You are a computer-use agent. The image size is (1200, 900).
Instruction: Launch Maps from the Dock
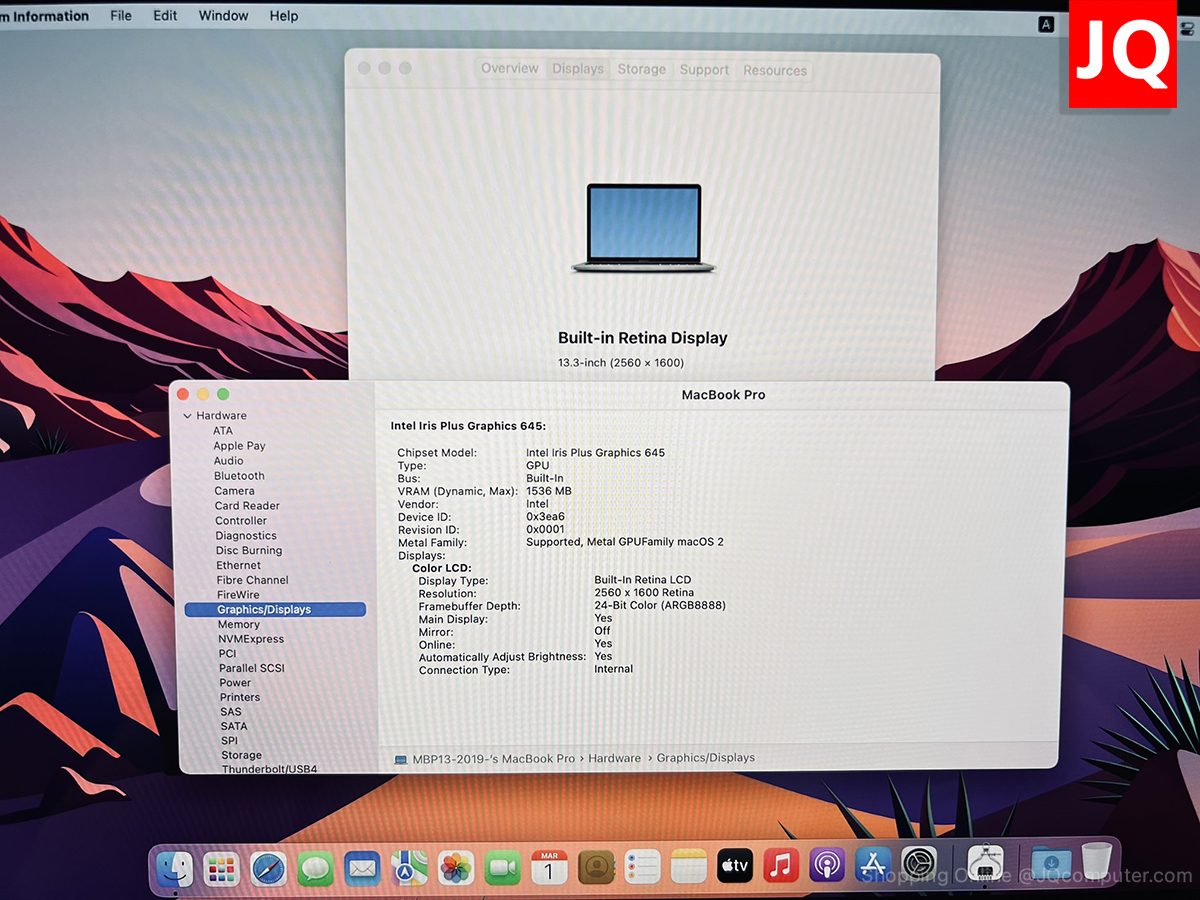[409, 868]
